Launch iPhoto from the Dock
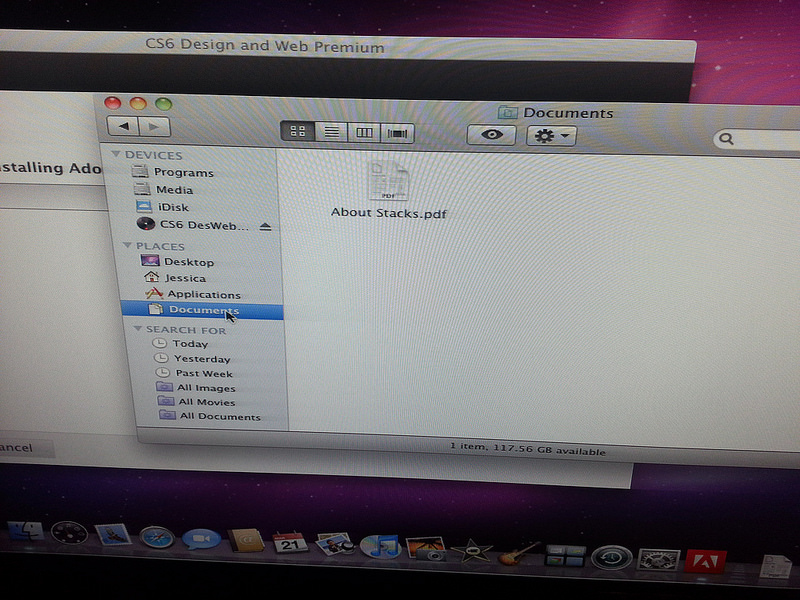This screenshot has height=600, width=800. (x=426, y=548)
